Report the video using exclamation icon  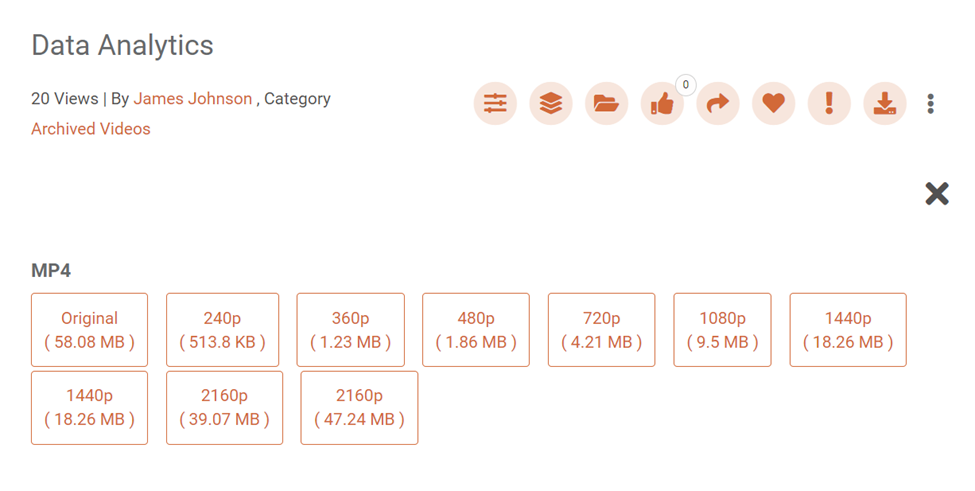coord(829,103)
